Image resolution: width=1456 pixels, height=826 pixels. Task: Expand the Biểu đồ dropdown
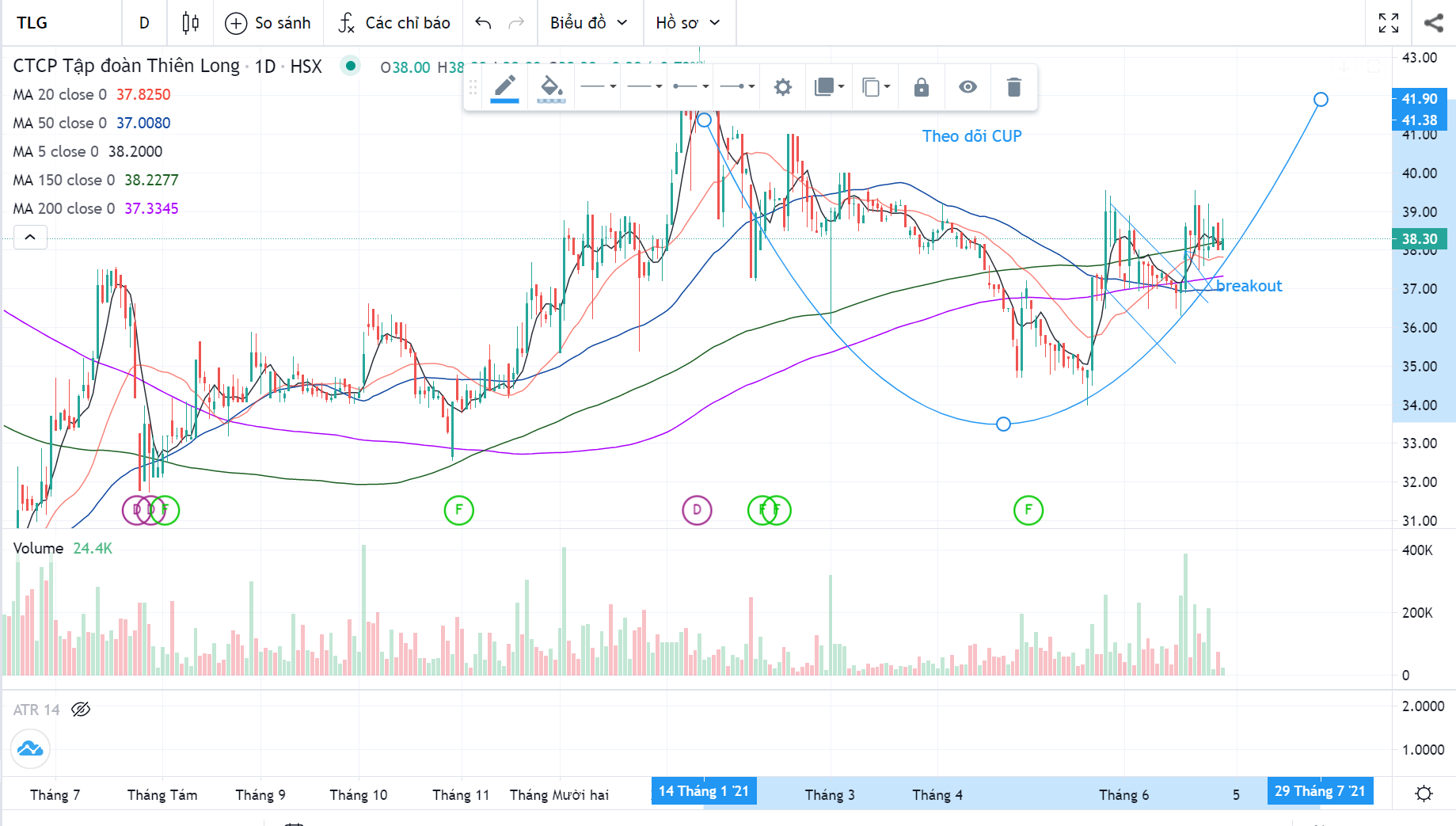588,23
